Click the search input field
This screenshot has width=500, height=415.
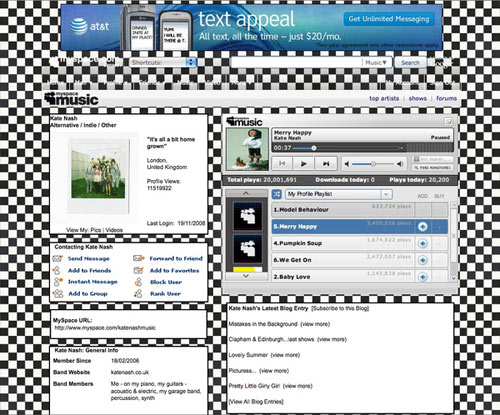click(297, 62)
